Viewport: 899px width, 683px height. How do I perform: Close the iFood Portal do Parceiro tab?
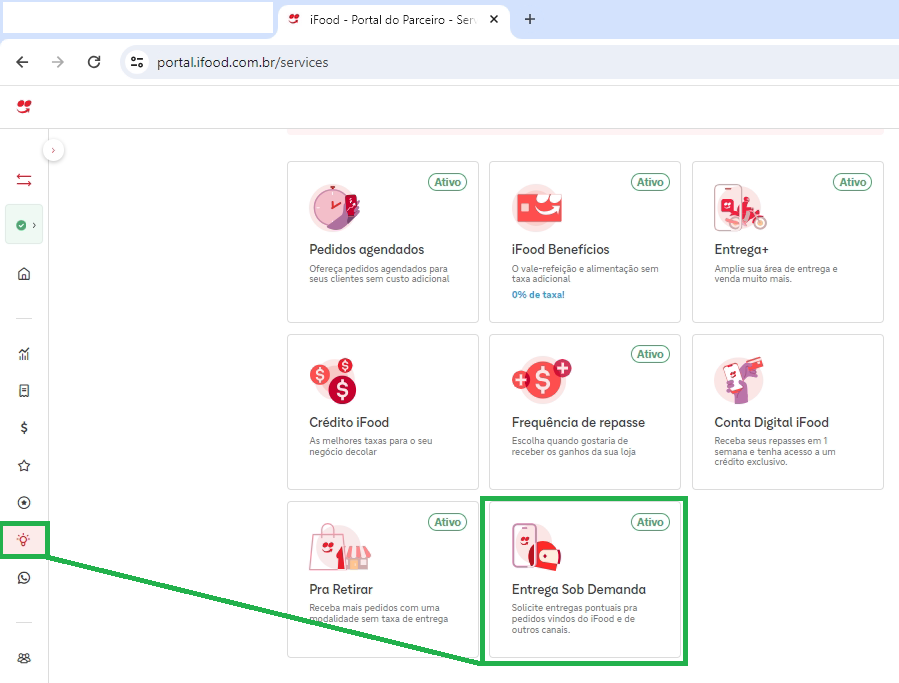coord(494,19)
